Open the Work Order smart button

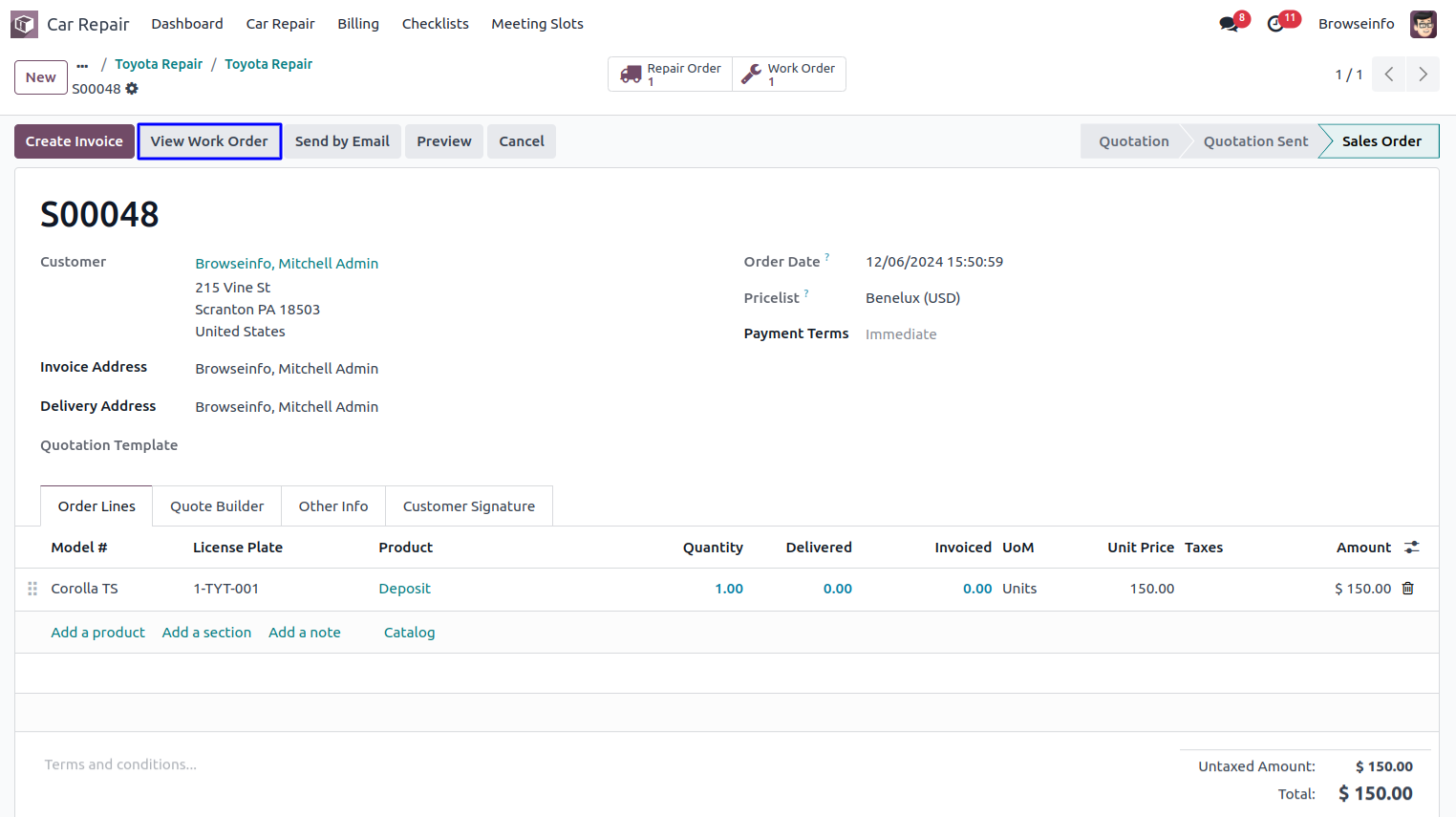tap(789, 75)
